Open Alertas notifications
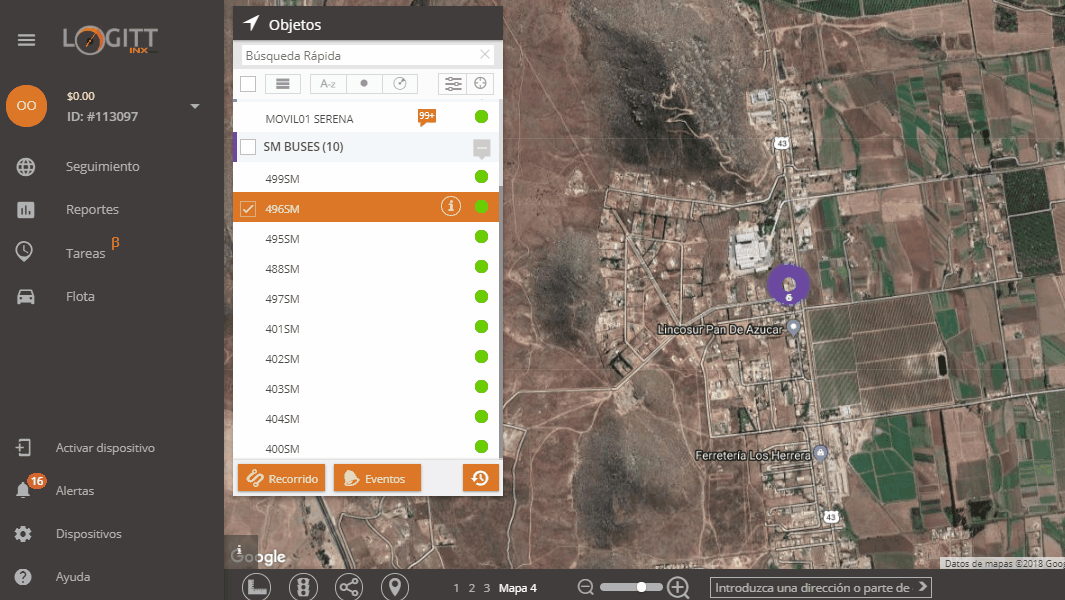Viewport: 1065px width, 600px height. [75, 491]
